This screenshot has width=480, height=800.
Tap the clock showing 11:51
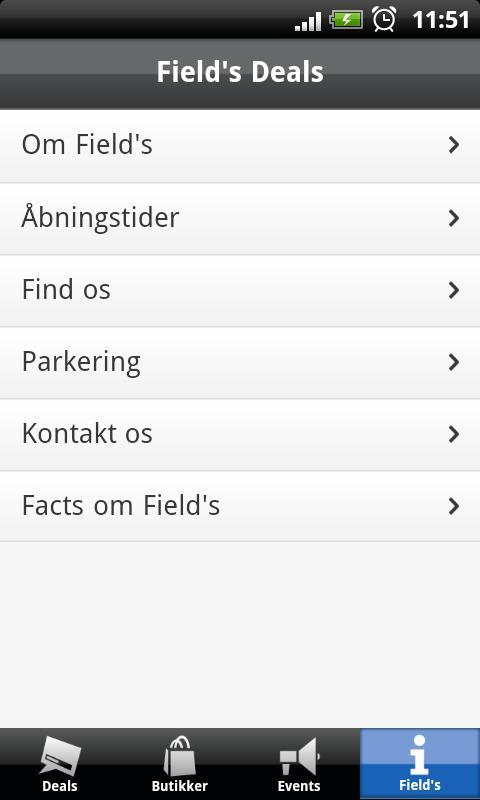[440, 20]
